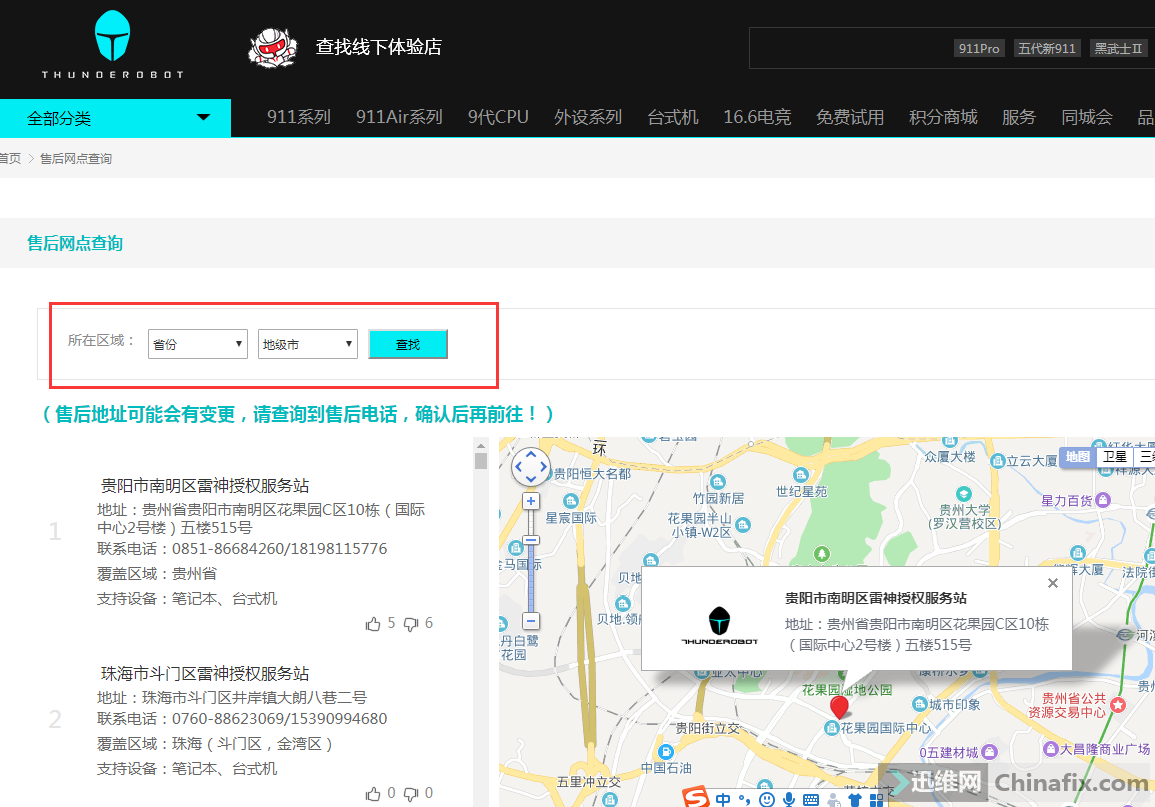
Task: Switch map to 地图 view
Action: point(1077,457)
